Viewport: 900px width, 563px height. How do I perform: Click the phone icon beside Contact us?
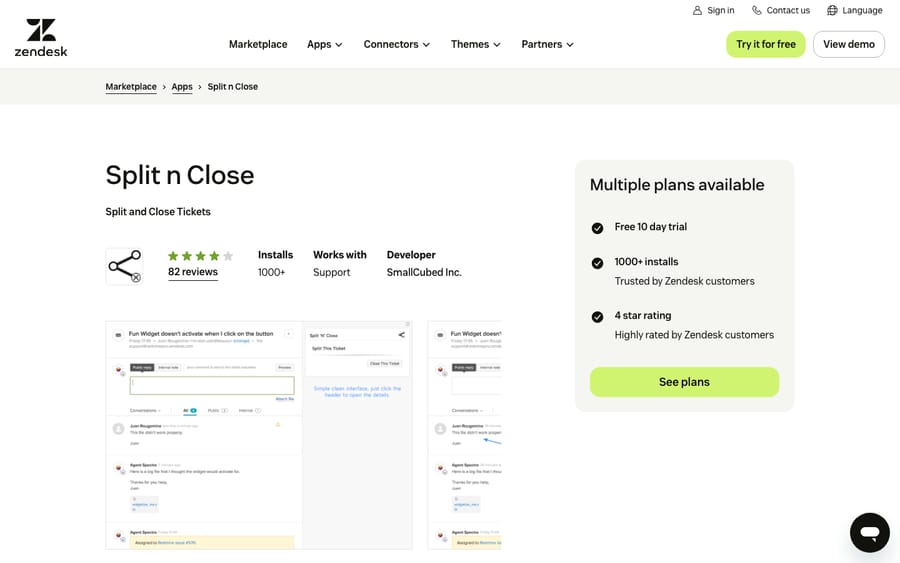(x=757, y=10)
